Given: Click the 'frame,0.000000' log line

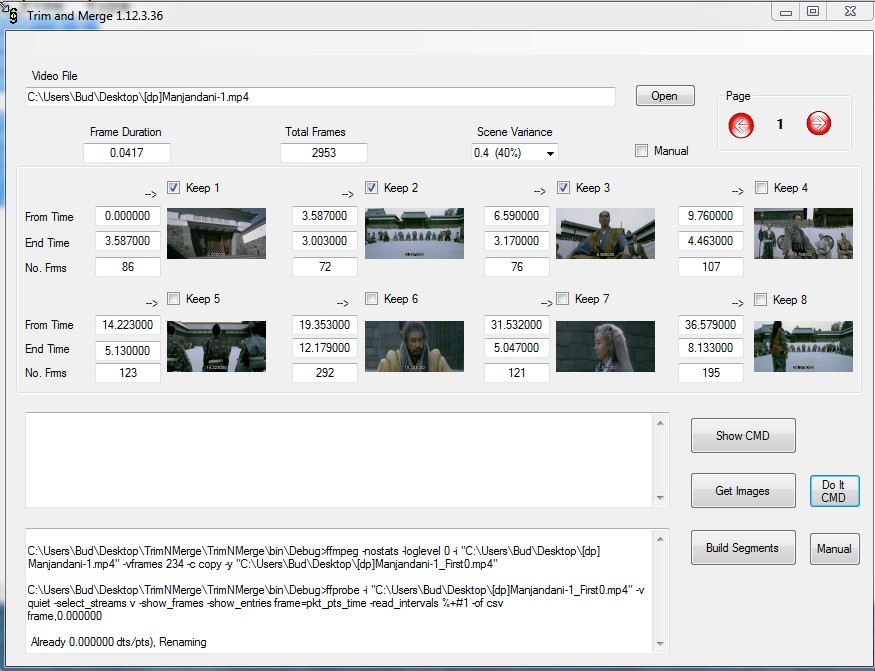Looking at the screenshot, I should 65,616.
